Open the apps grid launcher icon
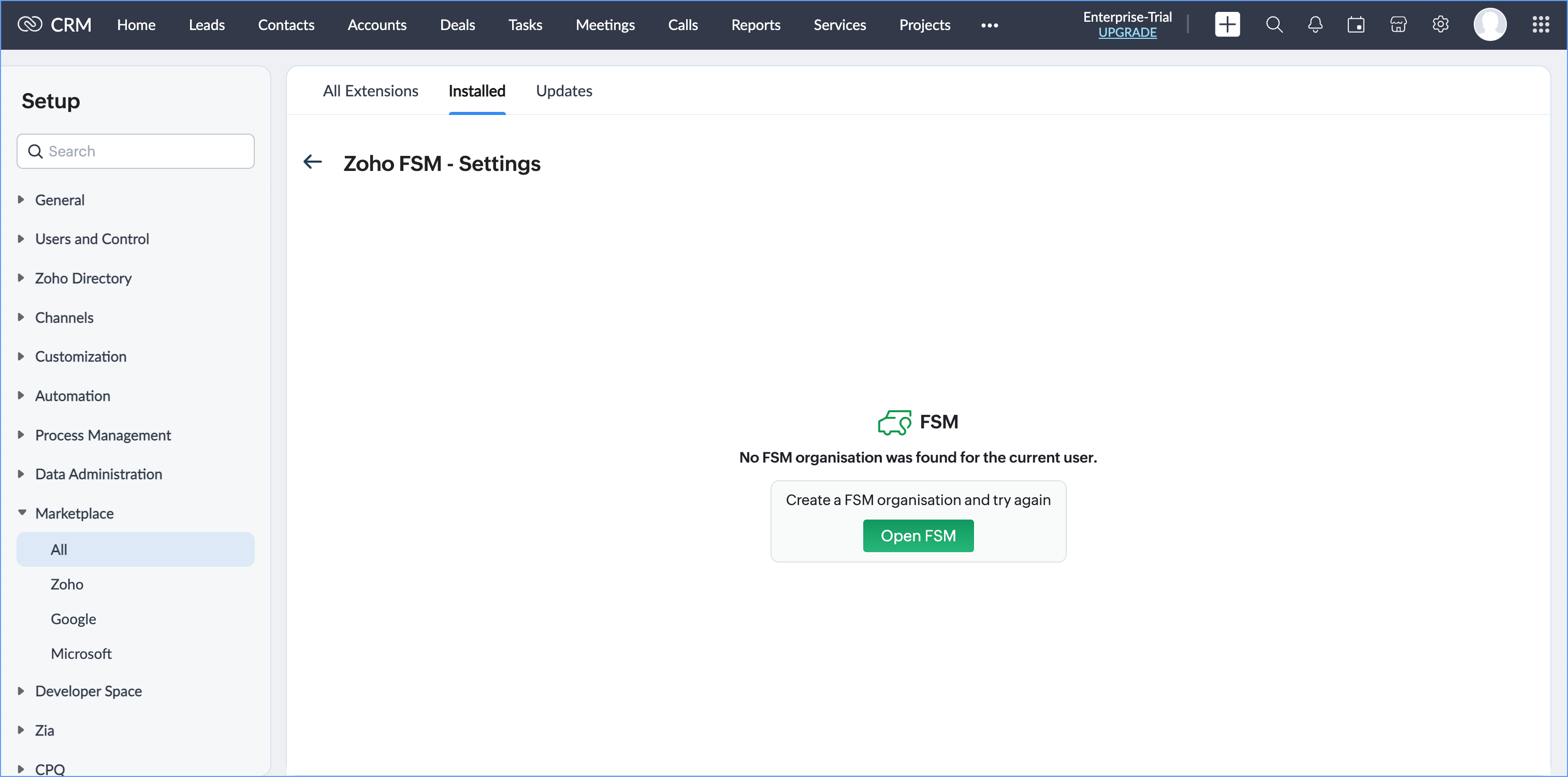 tap(1541, 25)
